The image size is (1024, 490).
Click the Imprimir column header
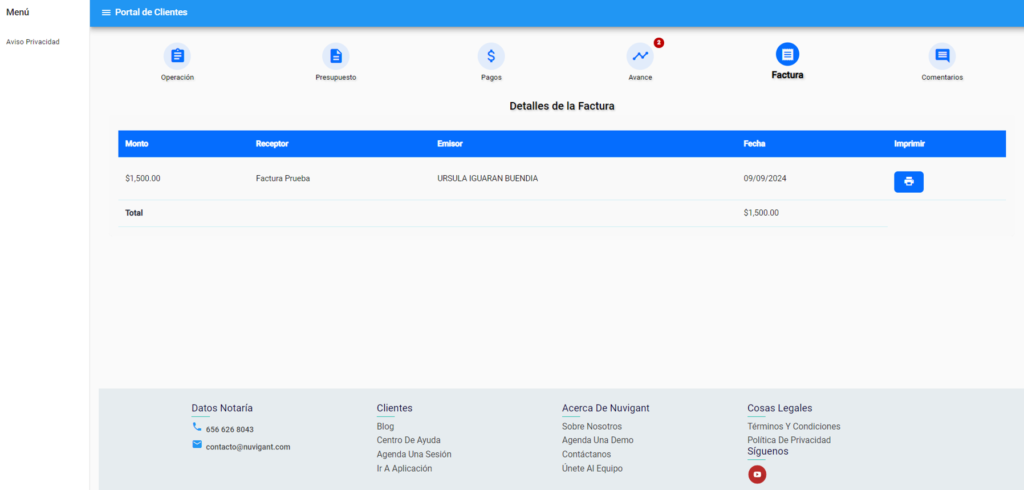pos(910,144)
